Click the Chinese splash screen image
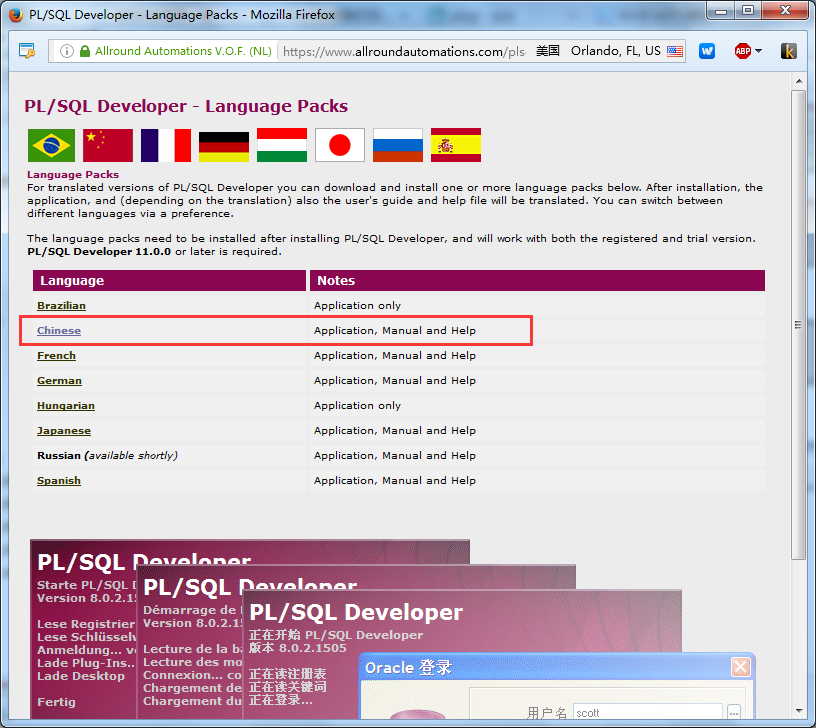816x728 pixels. point(462,654)
